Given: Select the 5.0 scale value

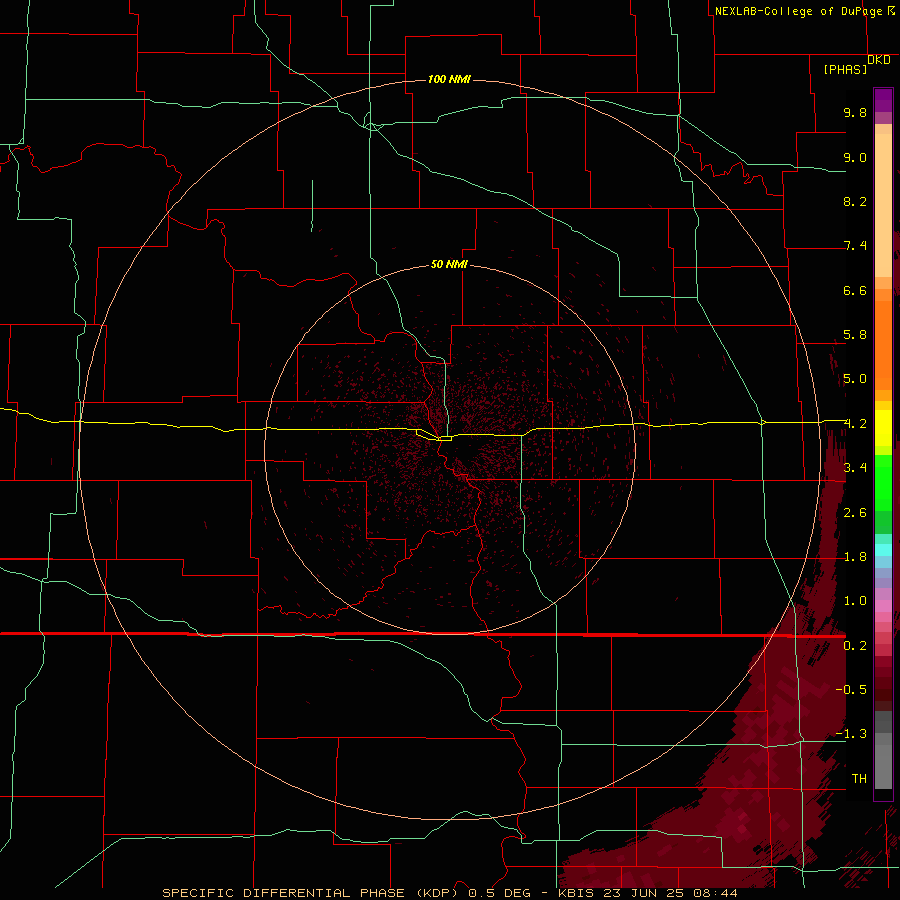Looking at the screenshot, I should tap(855, 379).
